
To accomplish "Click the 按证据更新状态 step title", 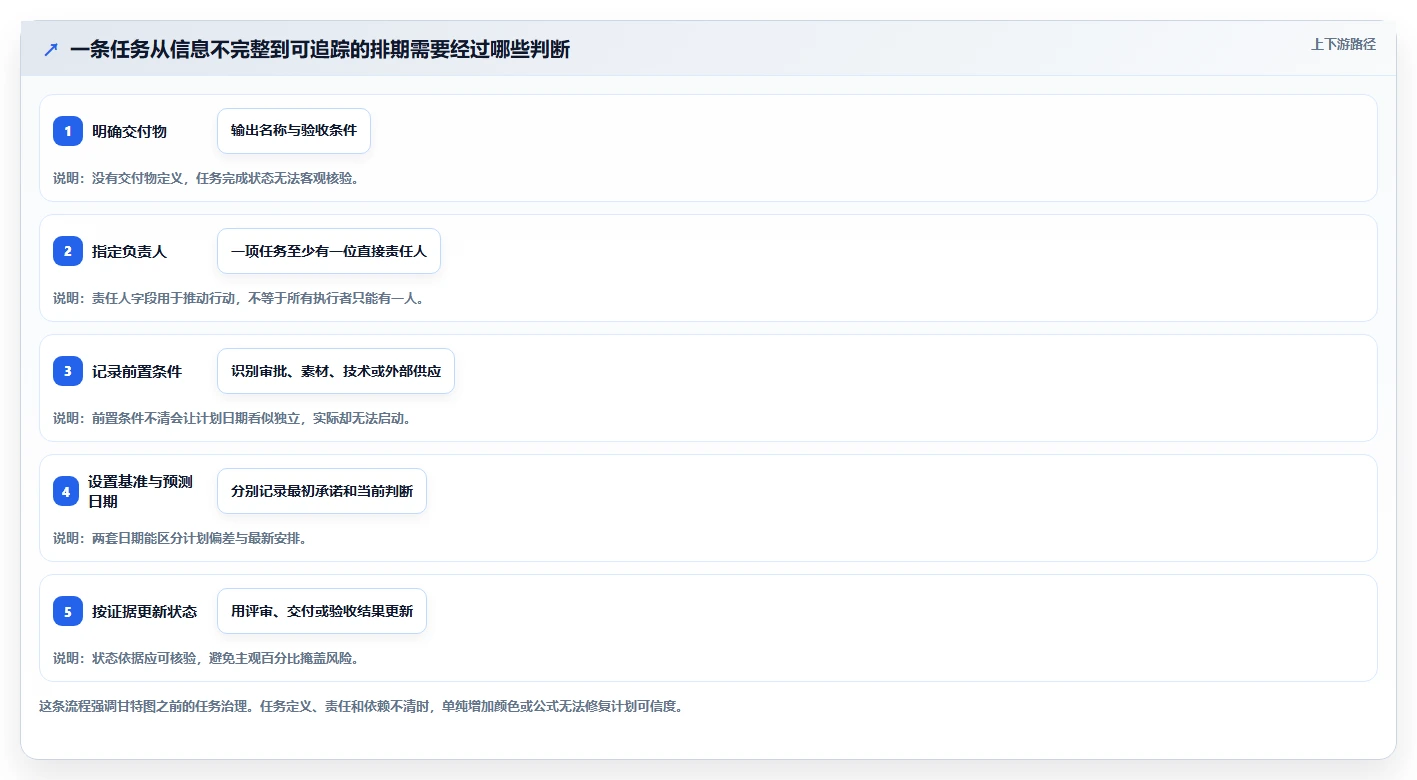I will (144, 611).
